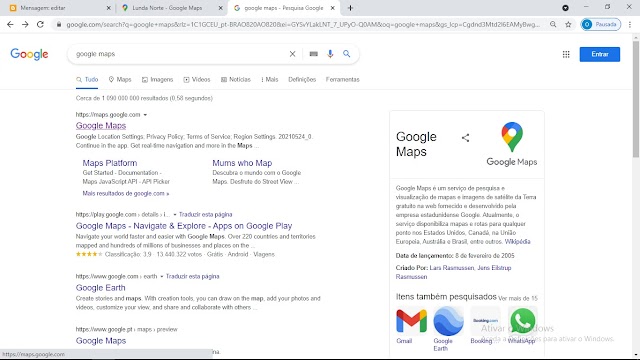Select the 'Imagens' search filter tab
640x360 pixels.
click(158, 80)
